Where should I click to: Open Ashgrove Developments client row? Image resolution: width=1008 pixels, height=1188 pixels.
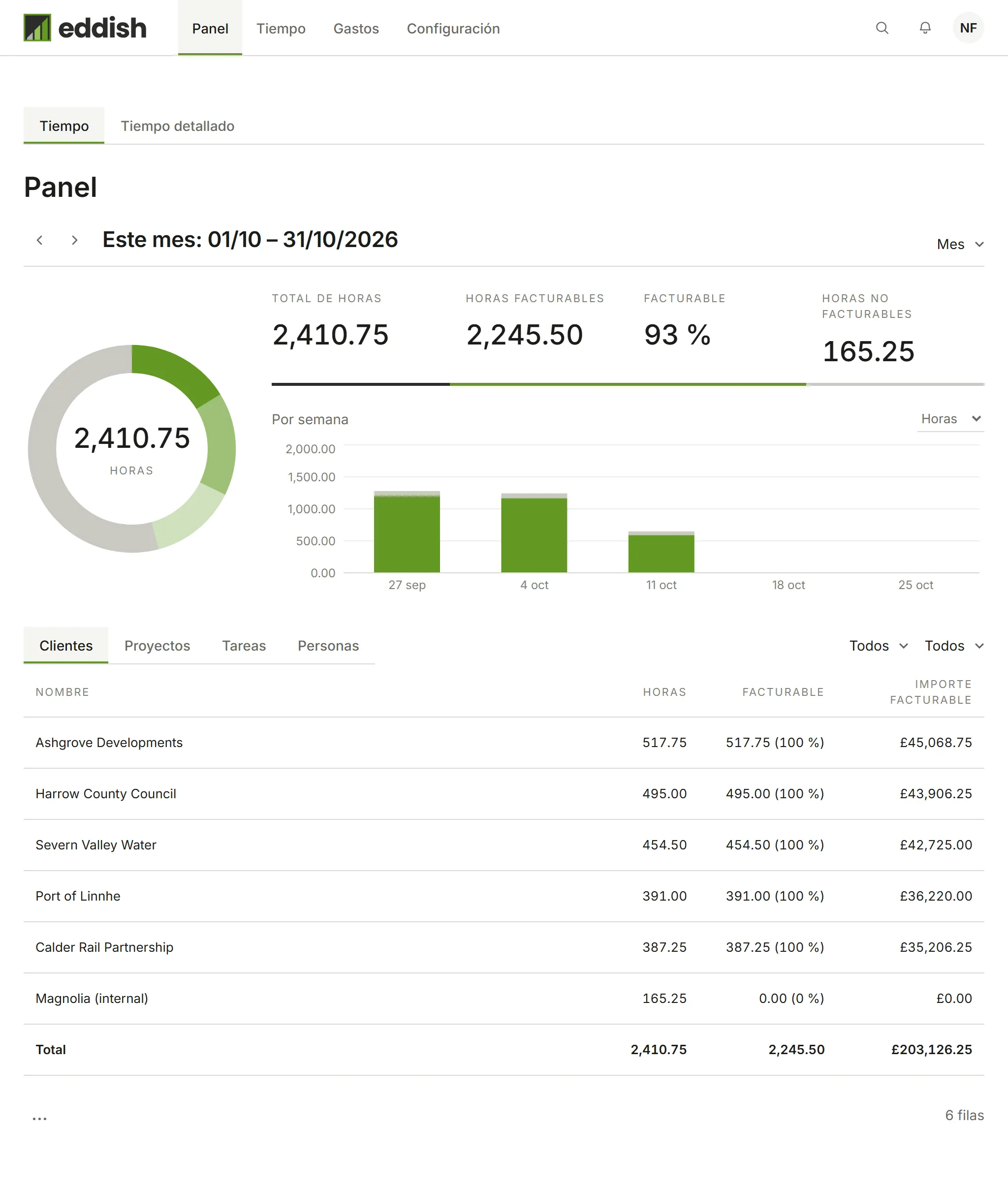tap(504, 742)
